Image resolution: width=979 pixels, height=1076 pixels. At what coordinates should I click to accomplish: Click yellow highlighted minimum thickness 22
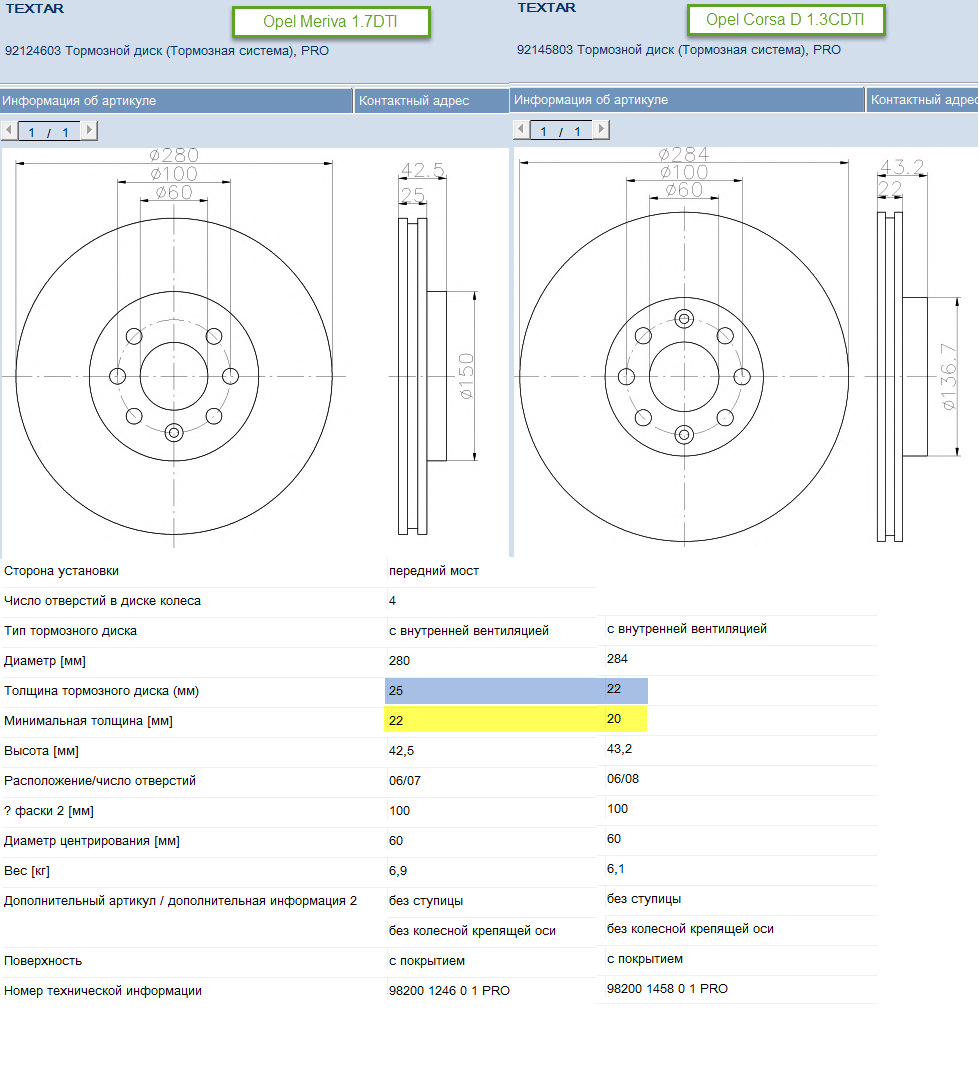tap(396, 721)
